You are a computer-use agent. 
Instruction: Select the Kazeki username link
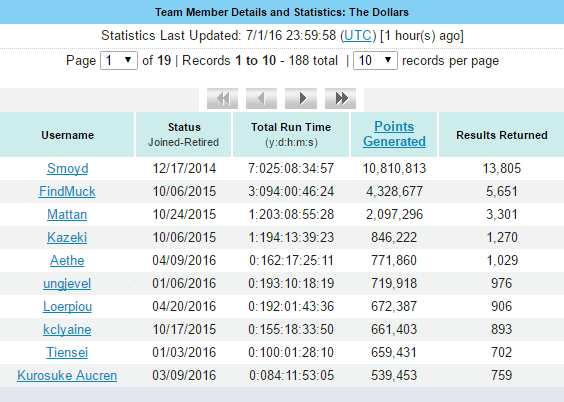pyautogui.click(x=67, y=237)
